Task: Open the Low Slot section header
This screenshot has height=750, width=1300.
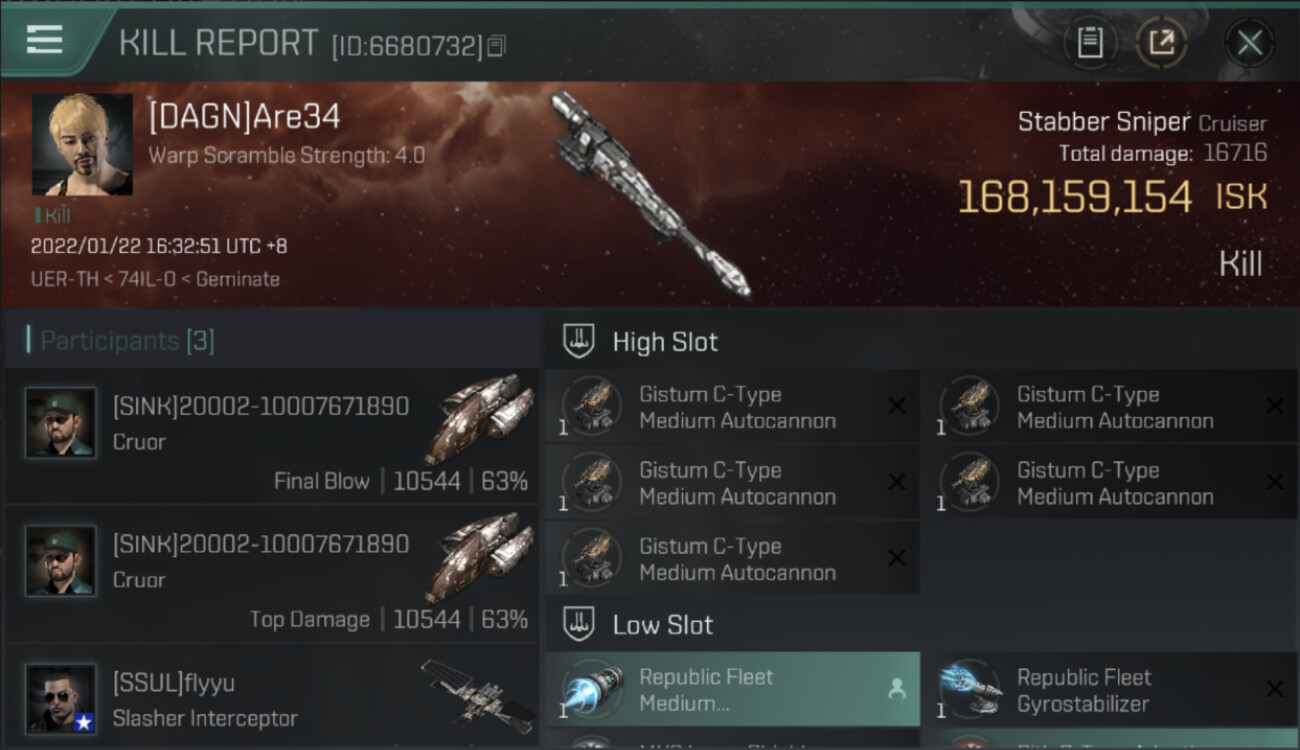Action: point(663,625)
